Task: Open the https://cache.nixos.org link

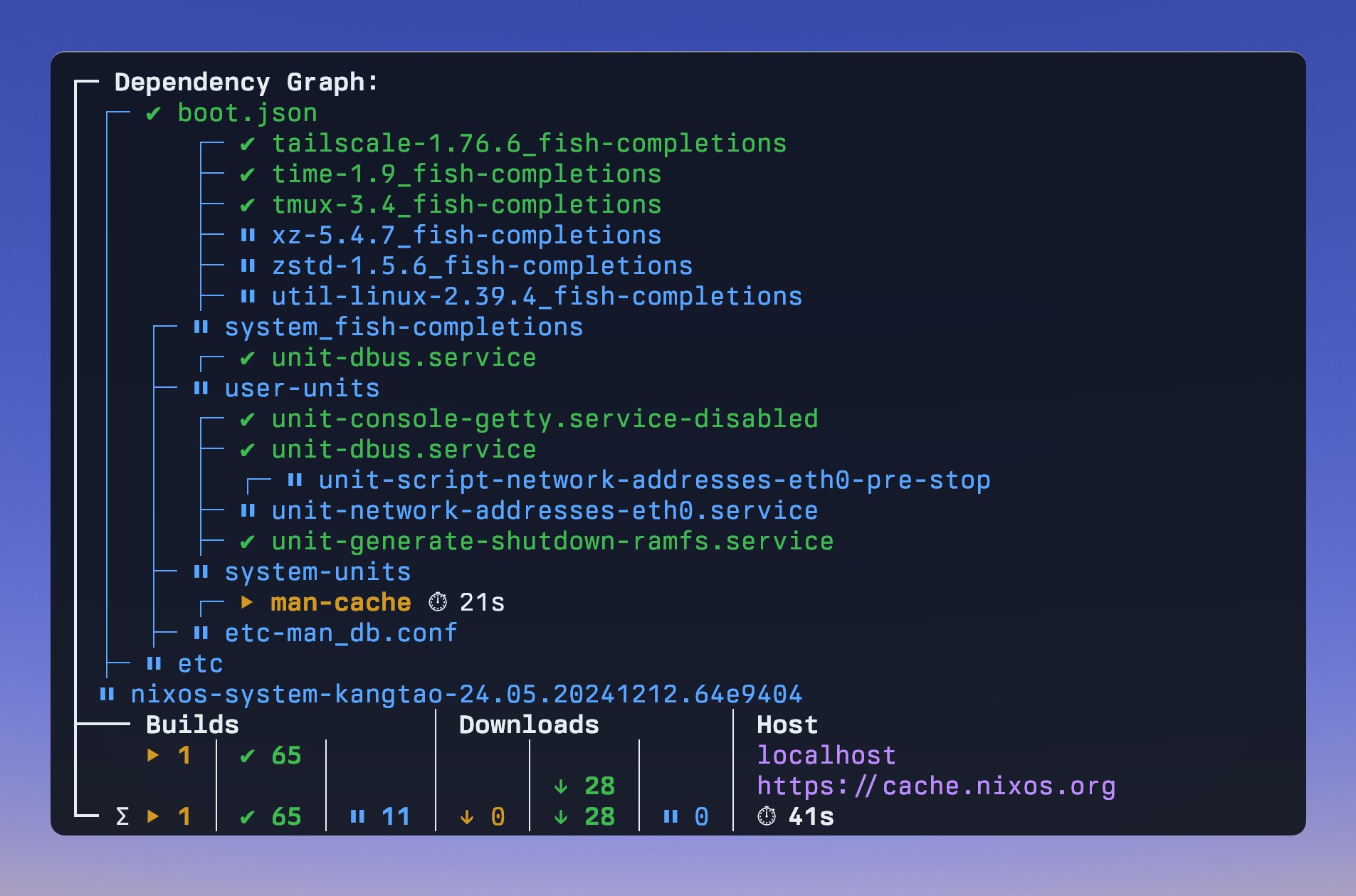Action: click(x=936, y=786)
